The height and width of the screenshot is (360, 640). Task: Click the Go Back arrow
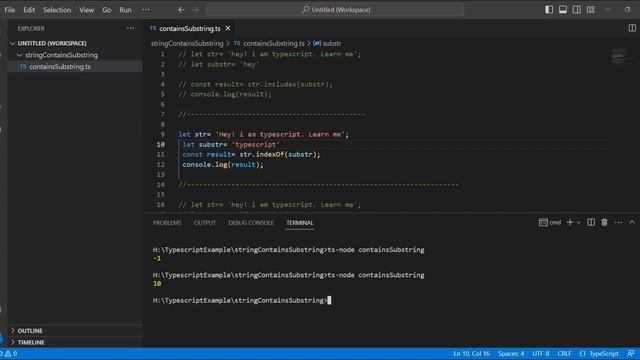[181, 10]
